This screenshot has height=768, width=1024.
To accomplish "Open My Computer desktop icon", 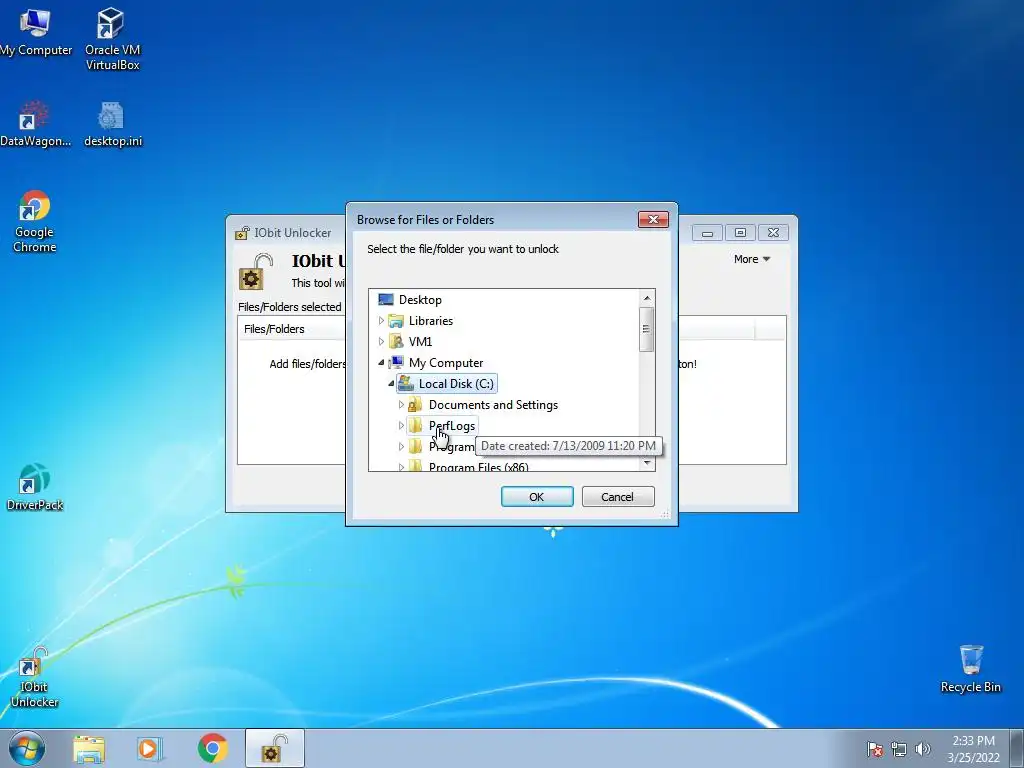I will point(35,31).
